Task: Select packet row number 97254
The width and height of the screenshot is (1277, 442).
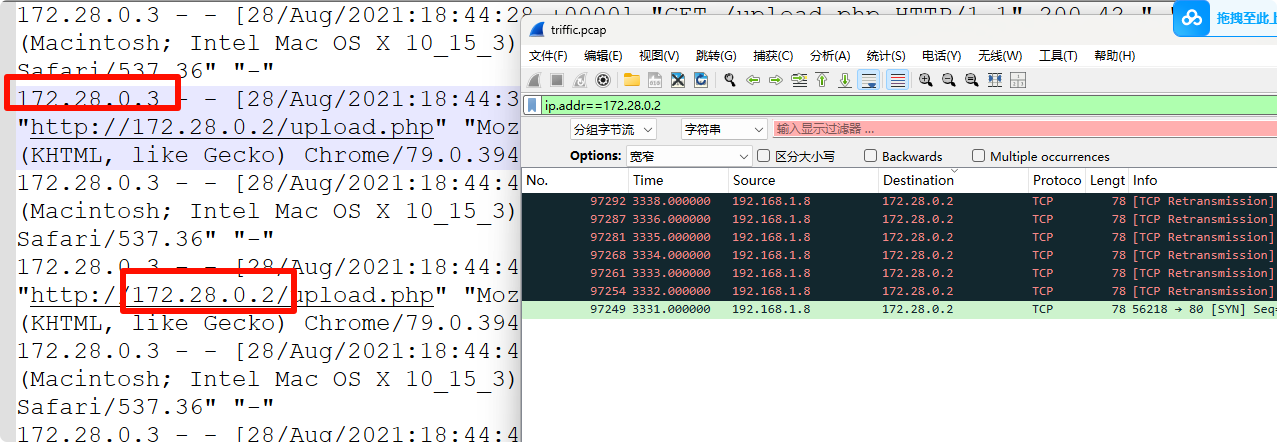Action: [899, 291]
